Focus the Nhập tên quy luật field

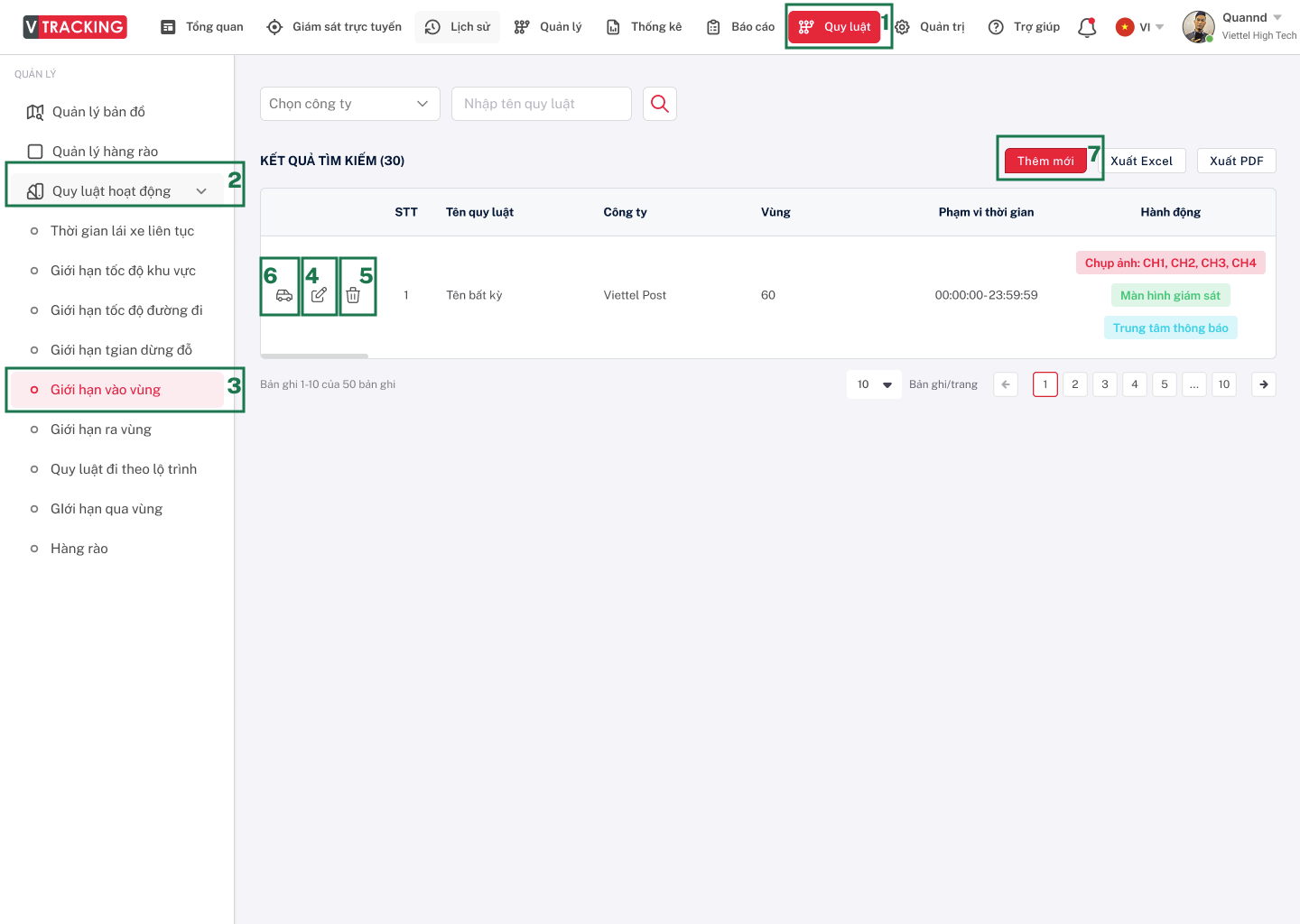[542, 104]
